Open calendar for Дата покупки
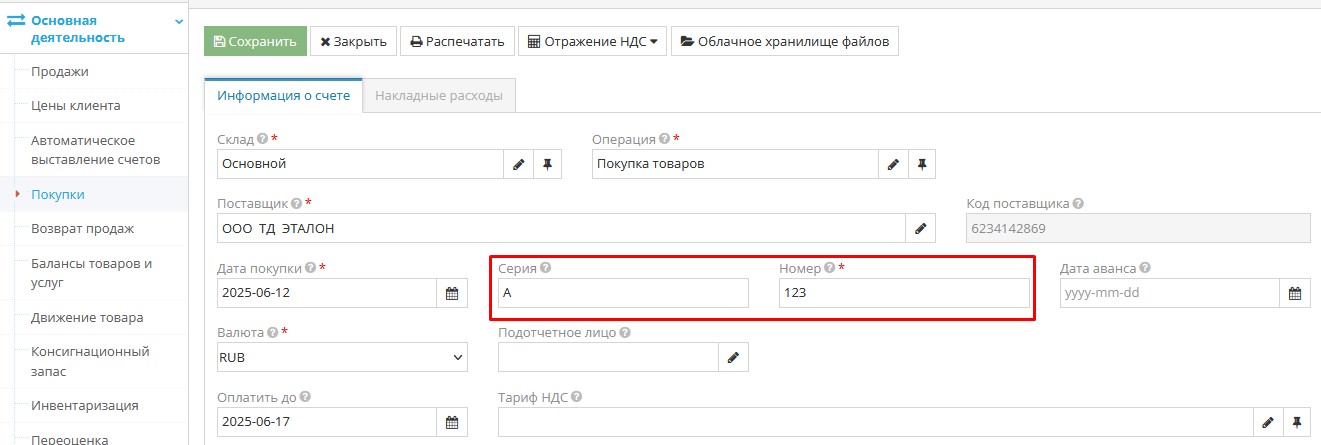This screenshot has width=1321, height=445. click(x=451, y=293)
